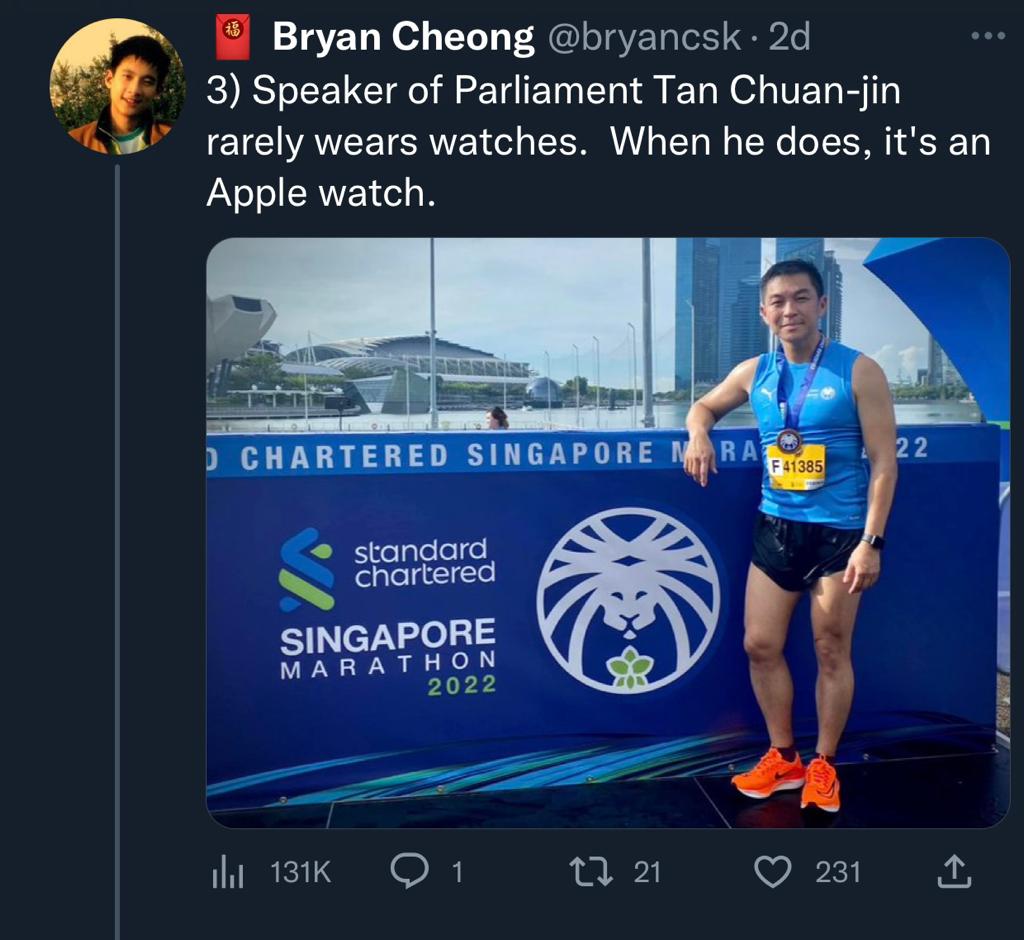Click the Bryan Cheong display name
This screenshot has width=1024, height=940.
[403, 37]
